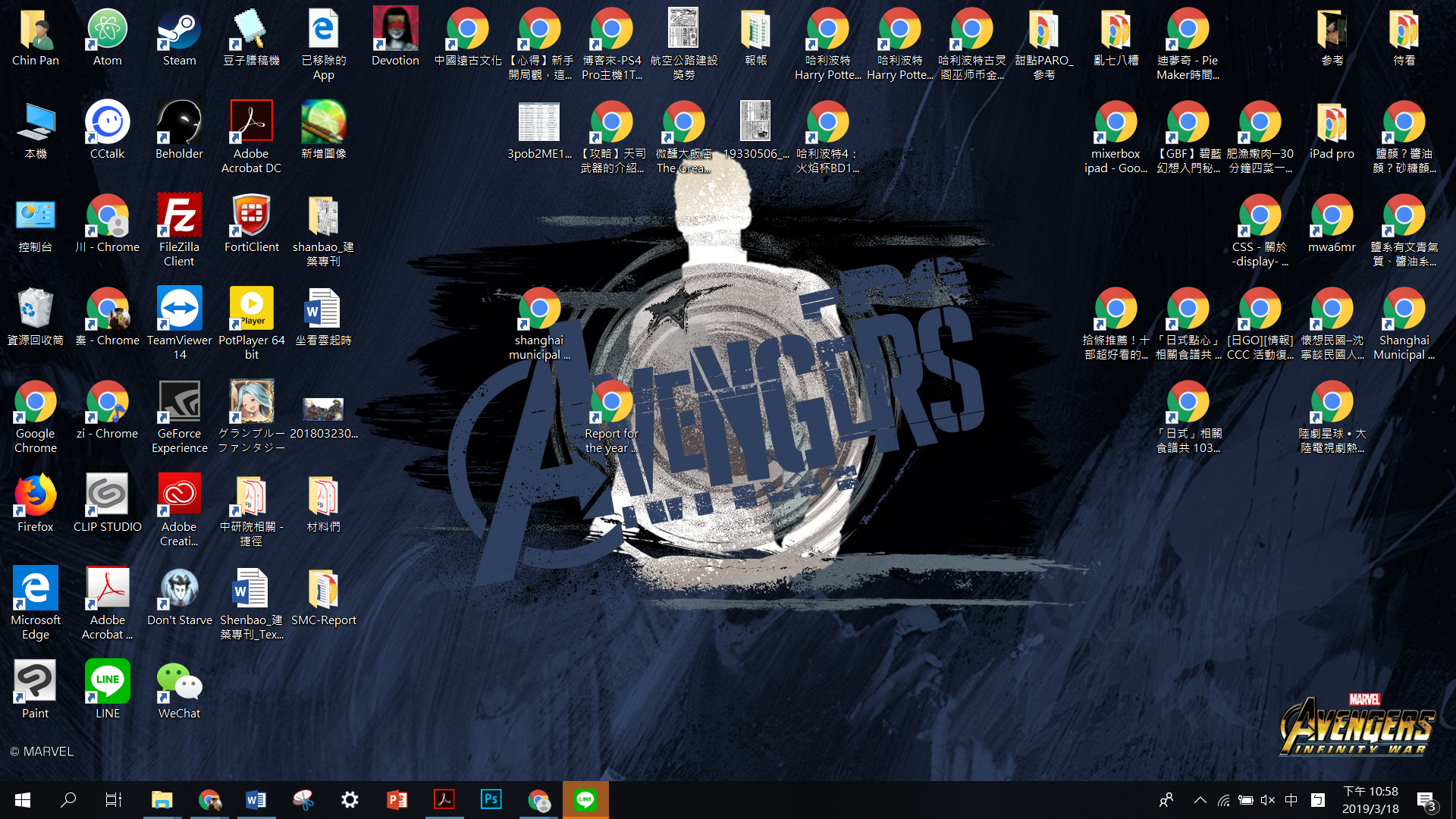Image resolution: width=1456 pixels, height=819 pixels.
Task: Open the 待看 folder
Action: tap(1404, 38)
